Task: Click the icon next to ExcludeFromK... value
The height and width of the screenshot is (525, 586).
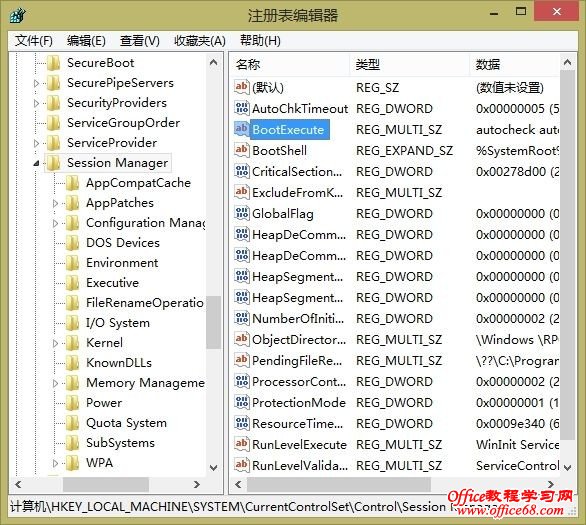Action: (x=241, y=192)
